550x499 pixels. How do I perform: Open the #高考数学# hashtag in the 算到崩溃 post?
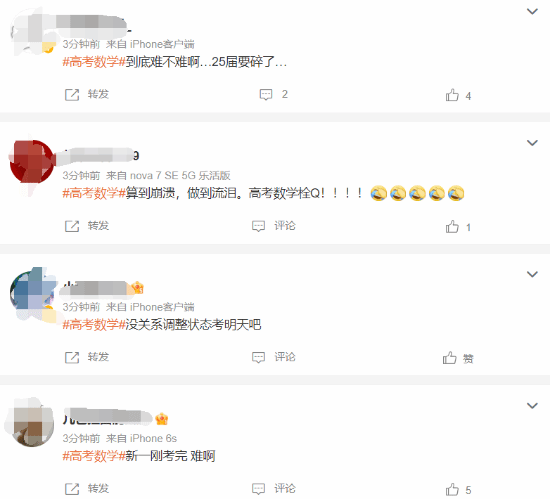[94, 193]
